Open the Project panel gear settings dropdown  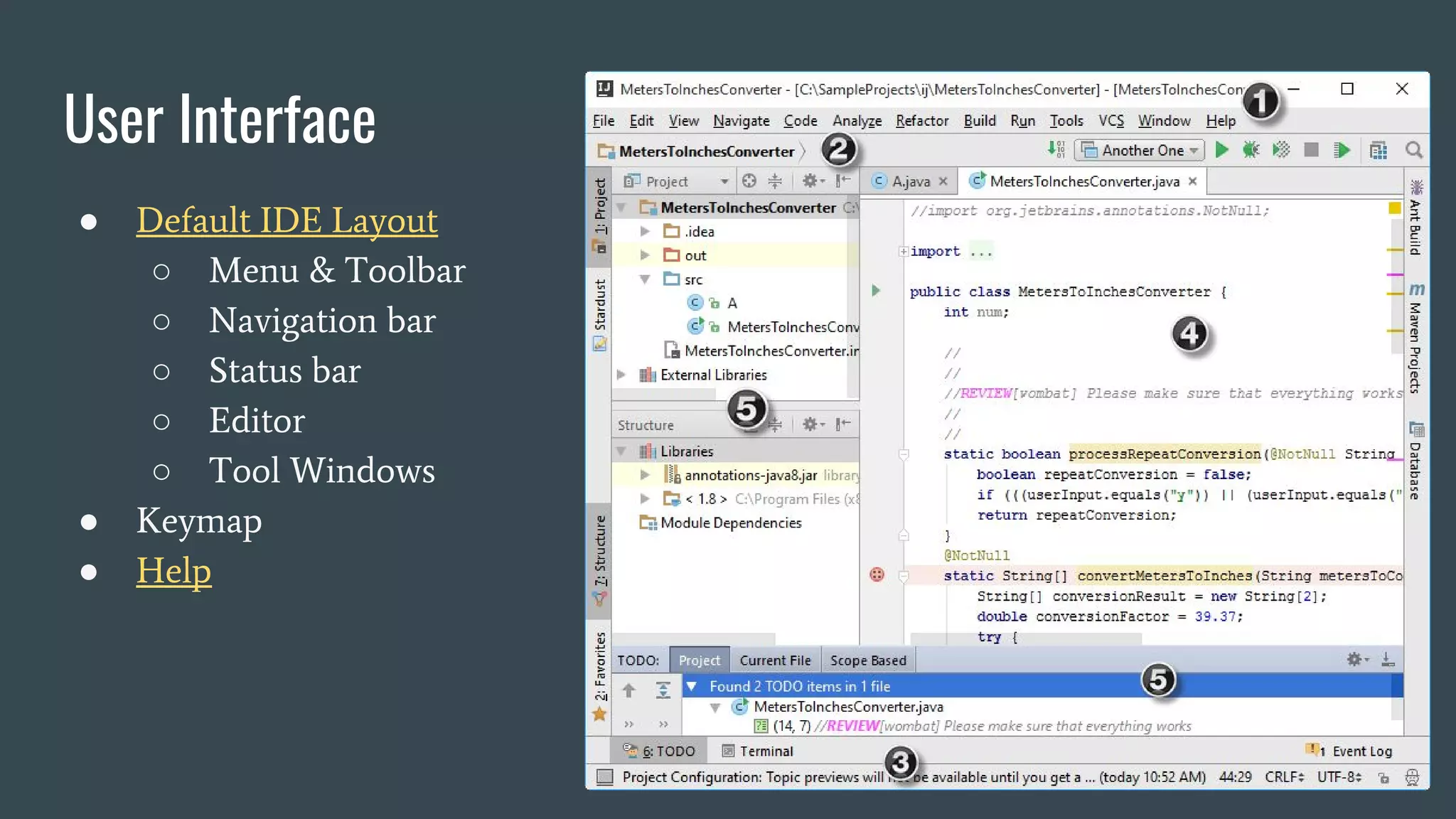pyautogui.click(x=813, y=181)
